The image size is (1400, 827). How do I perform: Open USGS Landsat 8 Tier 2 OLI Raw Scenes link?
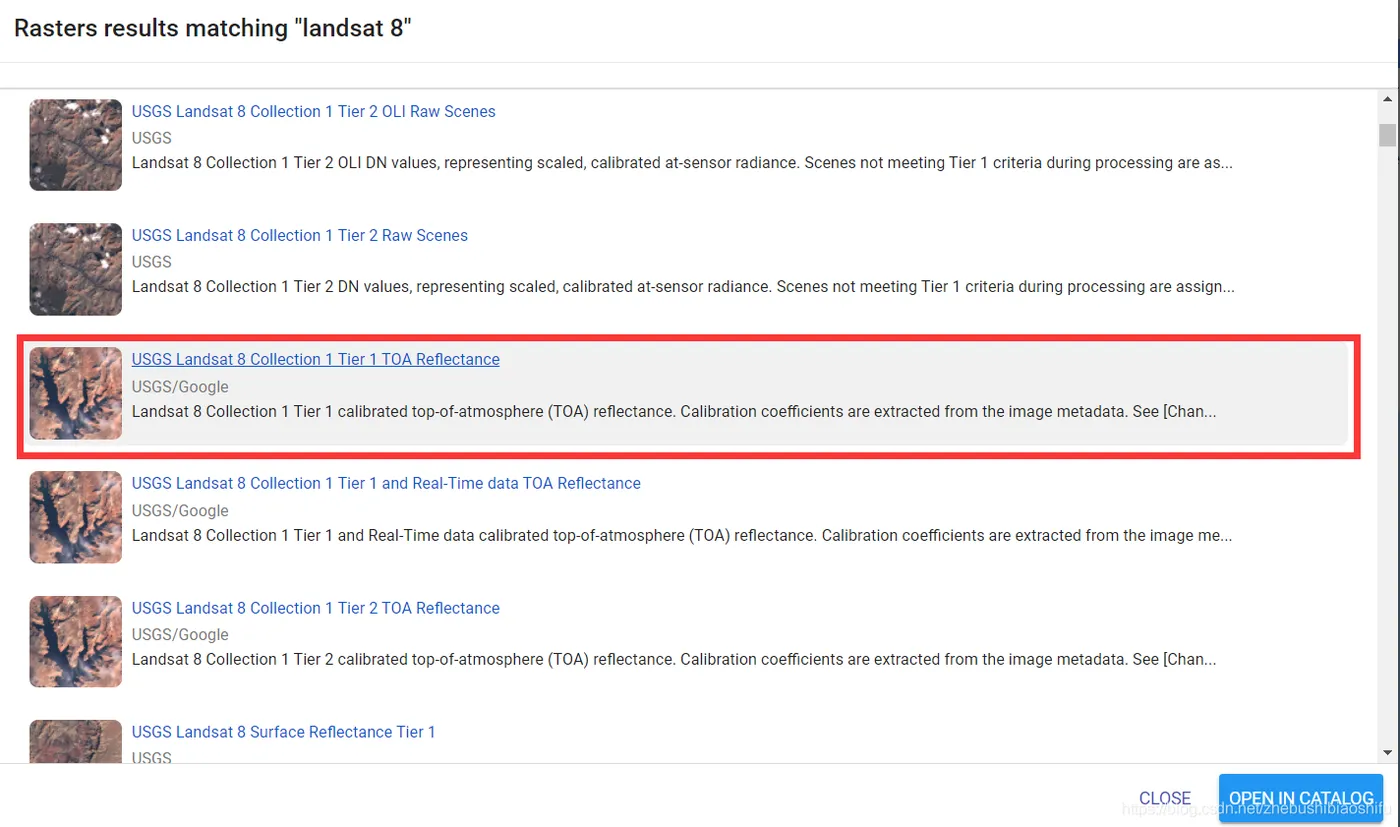point(313,112)
